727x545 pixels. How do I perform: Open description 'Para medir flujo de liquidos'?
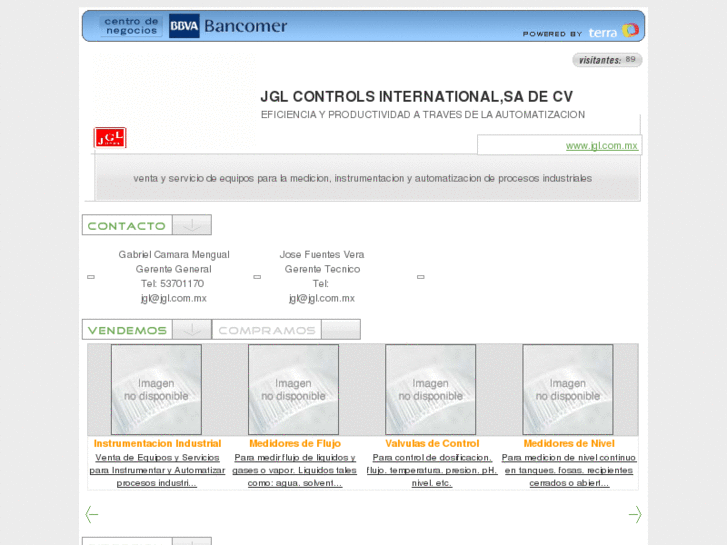pos(294,470)
